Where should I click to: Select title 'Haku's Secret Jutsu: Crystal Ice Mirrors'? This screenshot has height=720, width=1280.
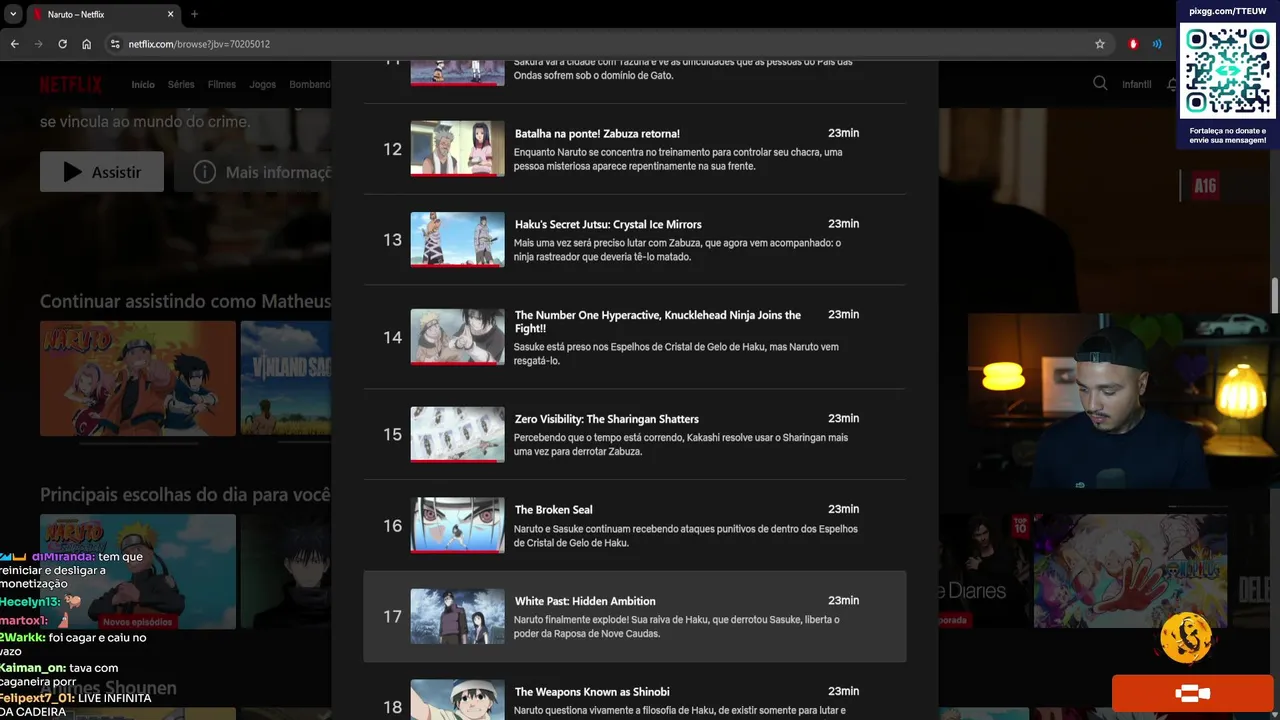[x=608, y=224]
